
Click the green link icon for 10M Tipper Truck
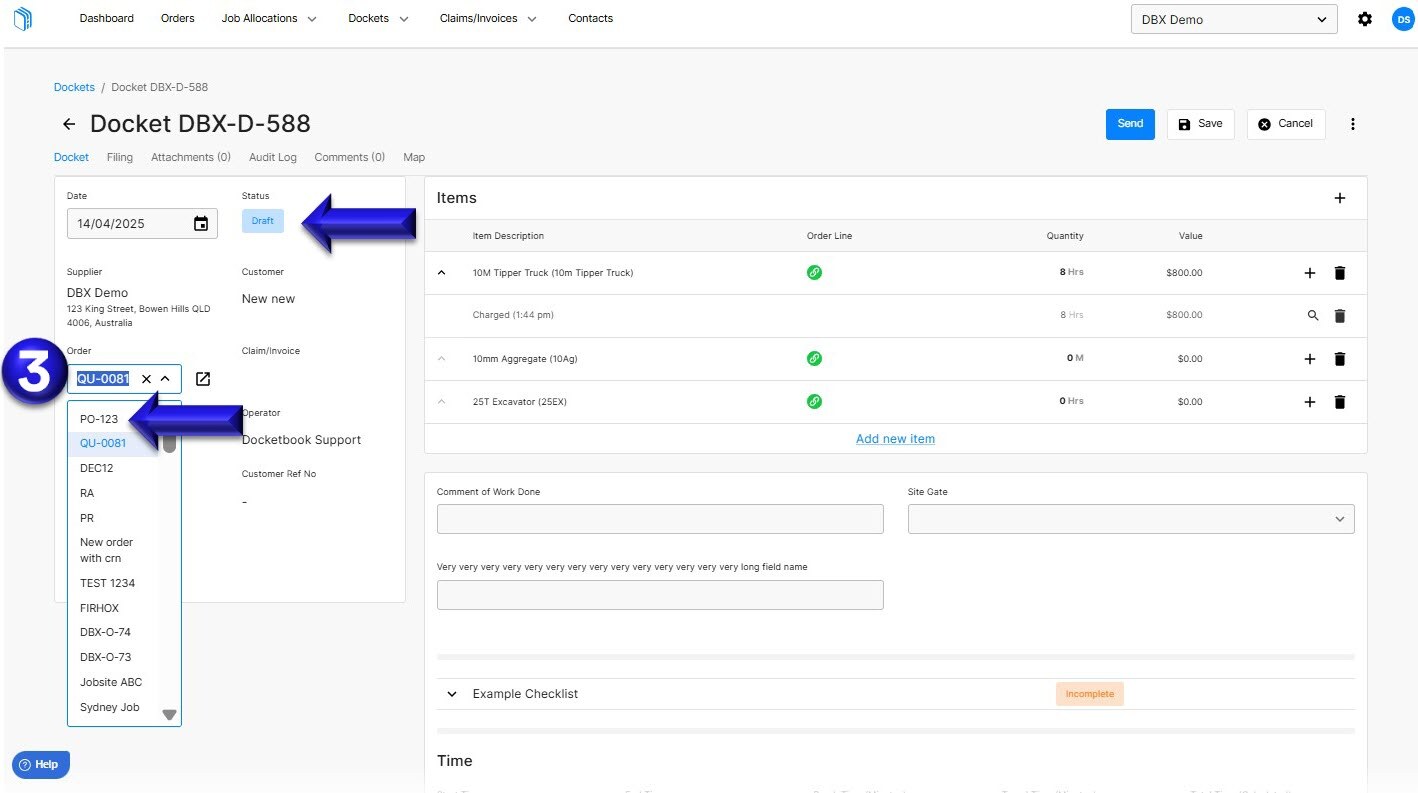(x=814, y=272)
